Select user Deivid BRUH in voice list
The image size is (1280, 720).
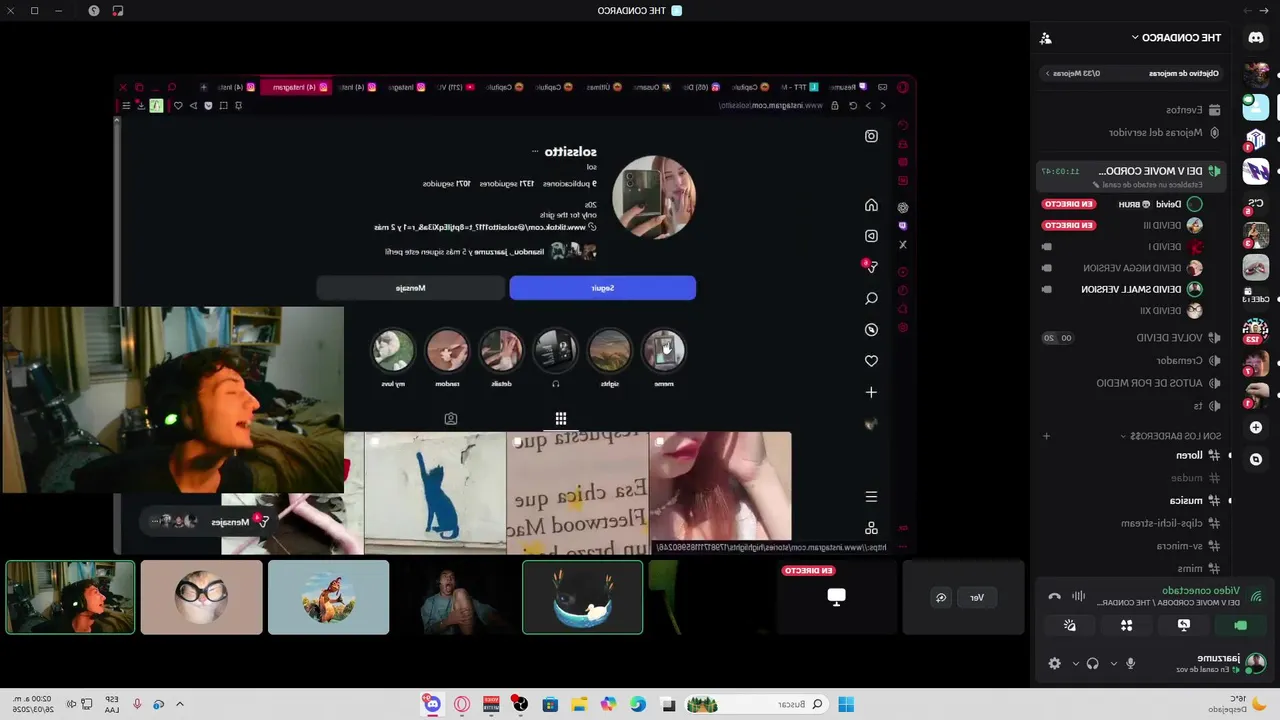(x=1125, y=204)
